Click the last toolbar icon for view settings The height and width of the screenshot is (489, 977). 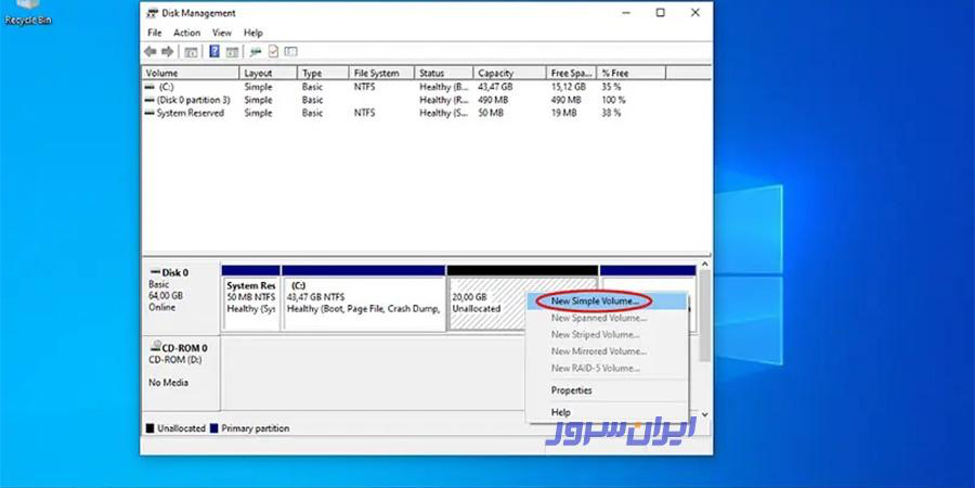click(x=291, y=52)
